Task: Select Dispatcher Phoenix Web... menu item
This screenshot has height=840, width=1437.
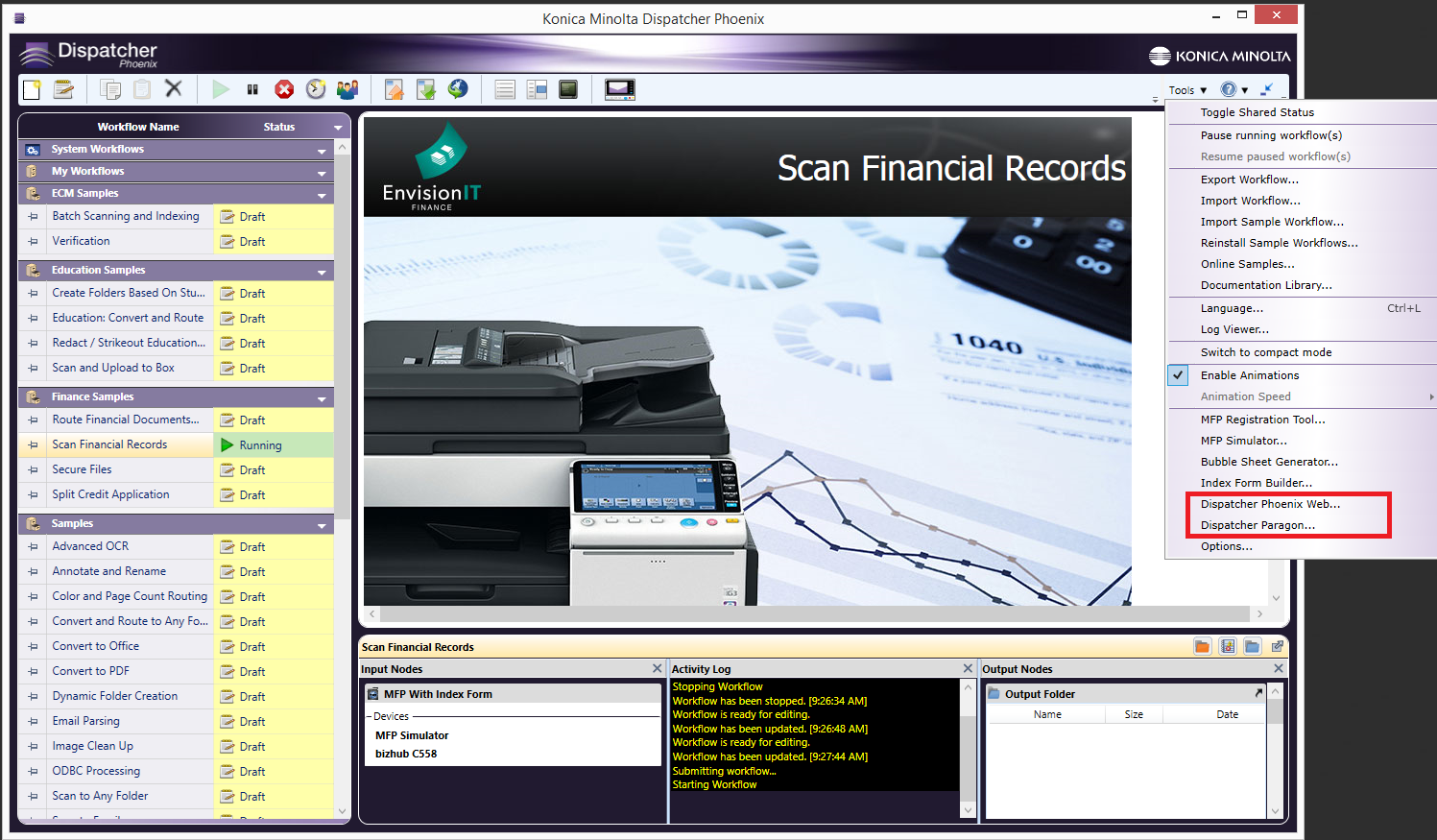Action: 1270,504
